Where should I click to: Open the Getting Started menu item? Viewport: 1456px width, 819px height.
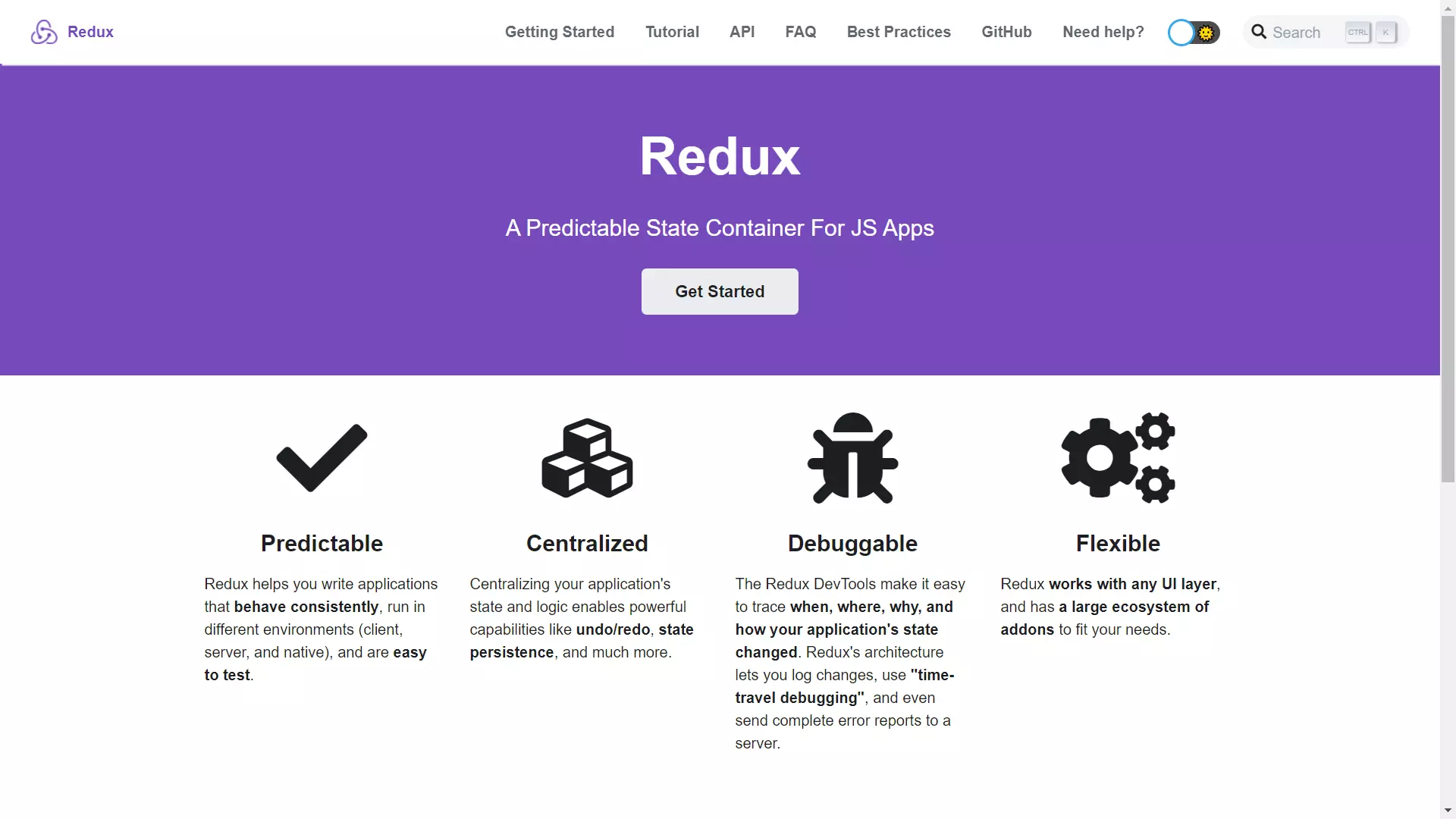pos(559,32)
